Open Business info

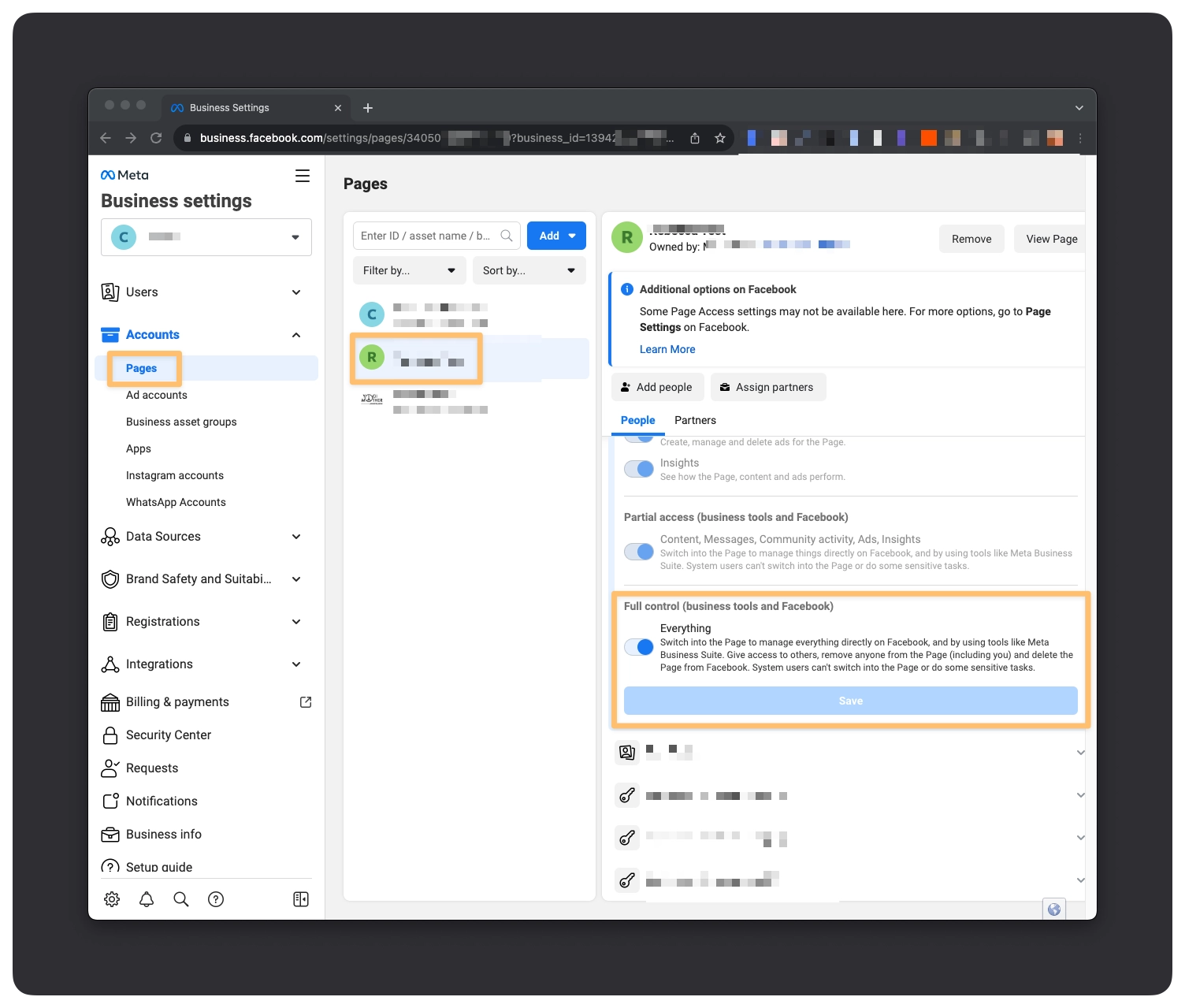tap(164, 835)
